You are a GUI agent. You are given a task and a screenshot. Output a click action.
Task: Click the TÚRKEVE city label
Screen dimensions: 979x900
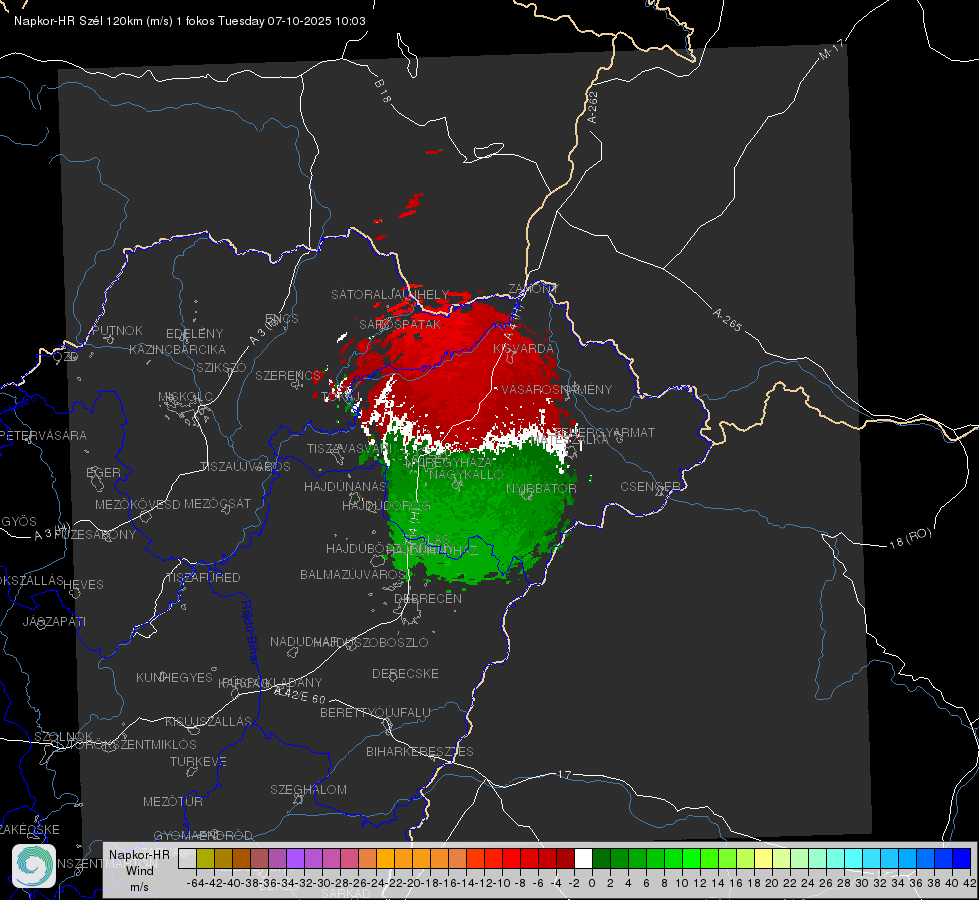[198, 761]
